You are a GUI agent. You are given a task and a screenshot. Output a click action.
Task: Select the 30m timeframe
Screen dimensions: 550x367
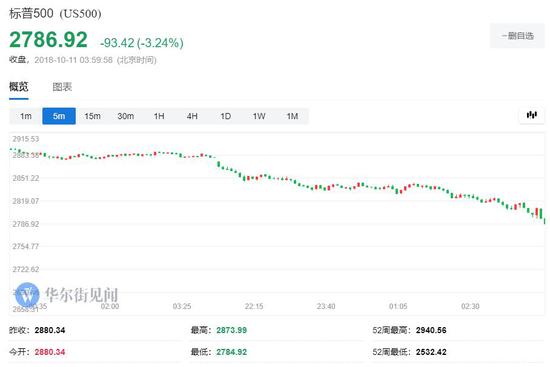coord(126,116)
